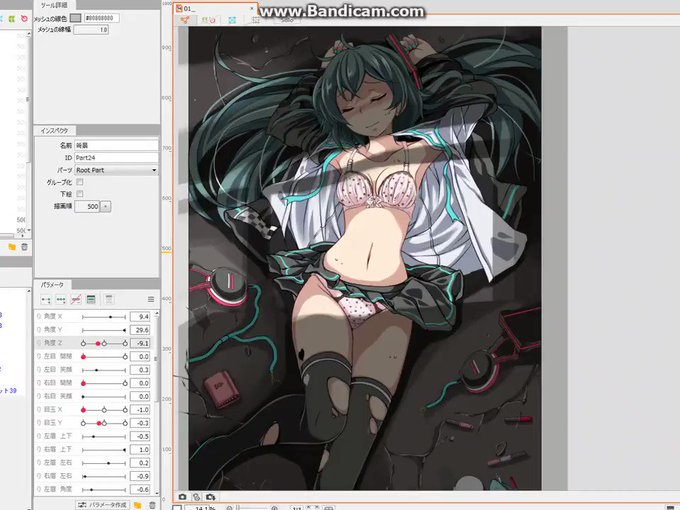Click the two-point key insert icon in parameter toolbar
Screen dimensions: 680x510
[x=46, y=299]
